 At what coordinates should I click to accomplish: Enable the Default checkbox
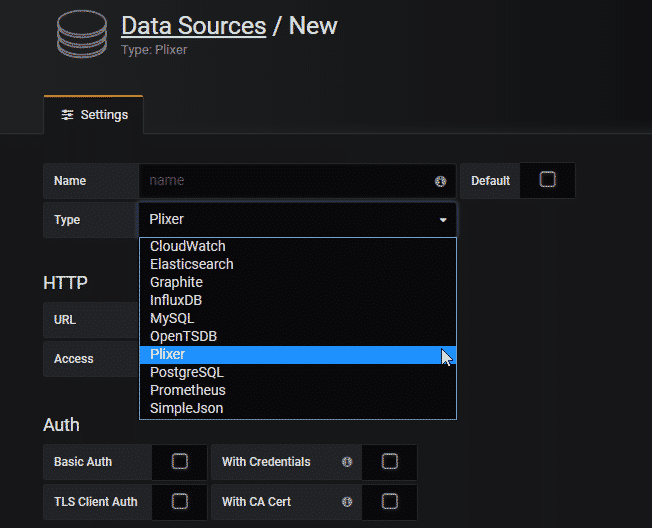coord(547,180)
